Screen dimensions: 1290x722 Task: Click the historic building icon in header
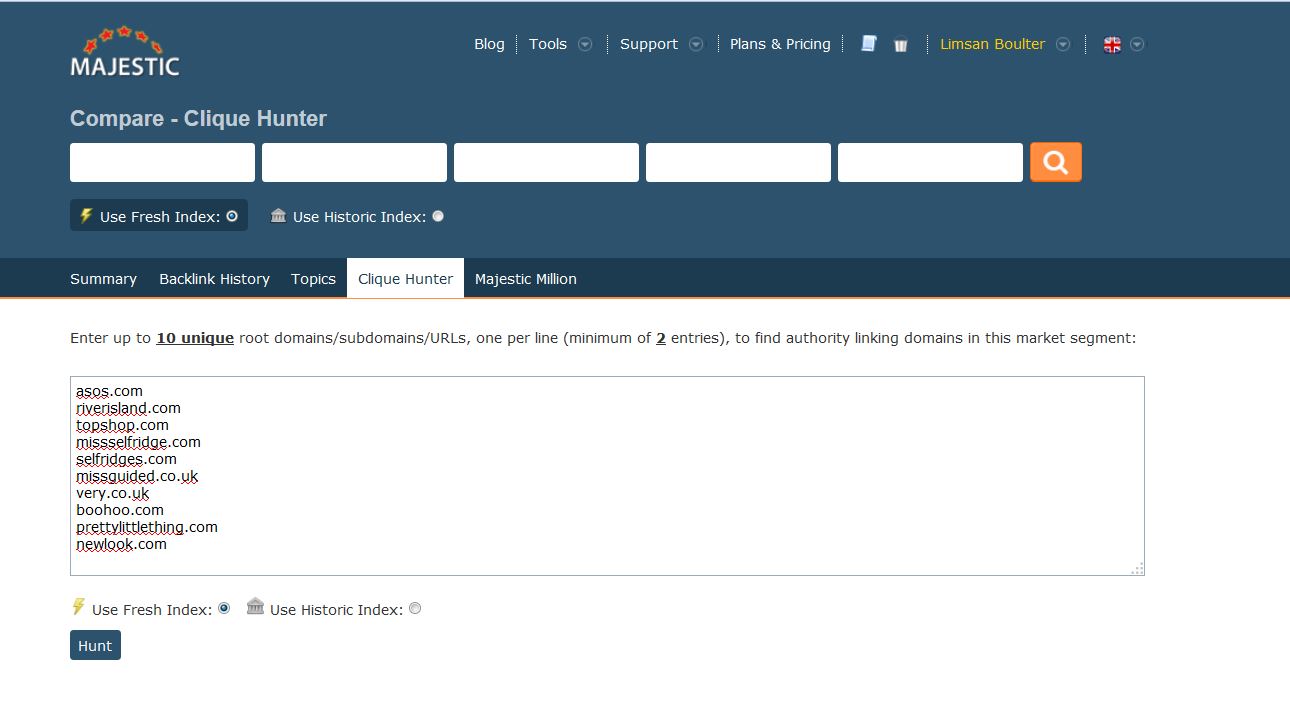(278, 215)
